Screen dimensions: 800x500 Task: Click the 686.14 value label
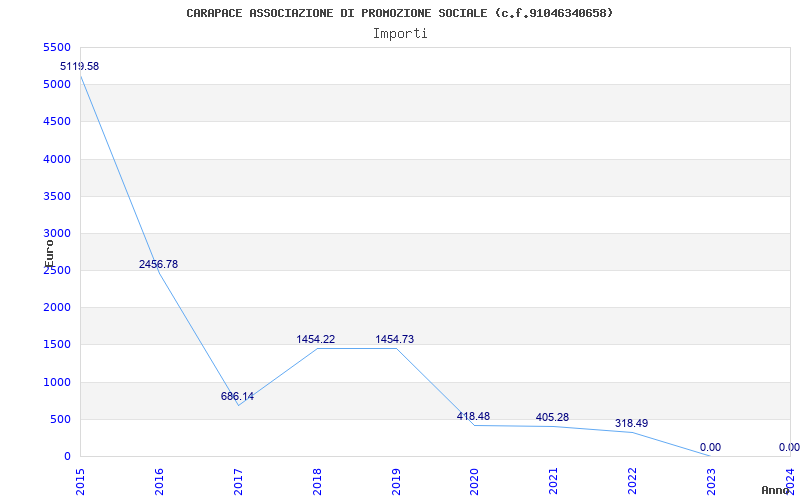tap(237, 396)
